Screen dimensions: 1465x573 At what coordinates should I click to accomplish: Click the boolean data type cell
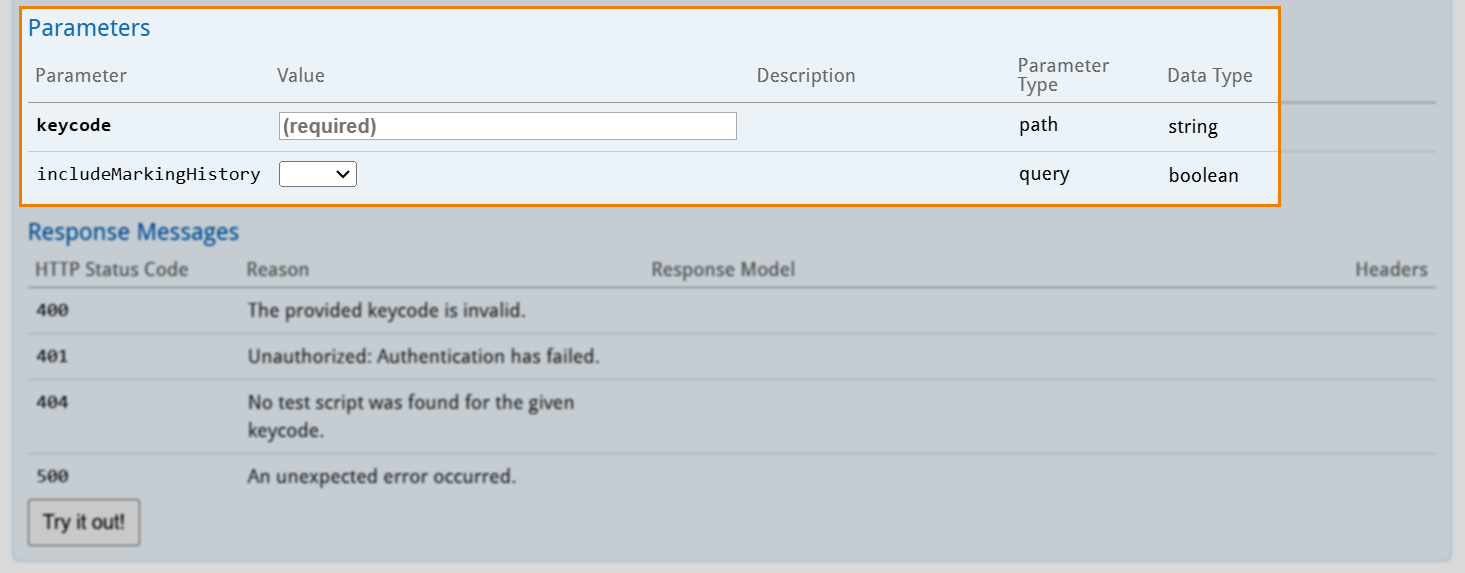(x=1203, y=175)
